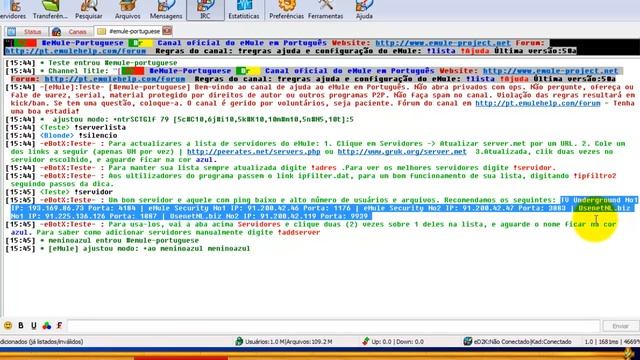Open the text color picker
This screenshot has width=640, height=360.
pyautogui.click(x=47, y=325)
